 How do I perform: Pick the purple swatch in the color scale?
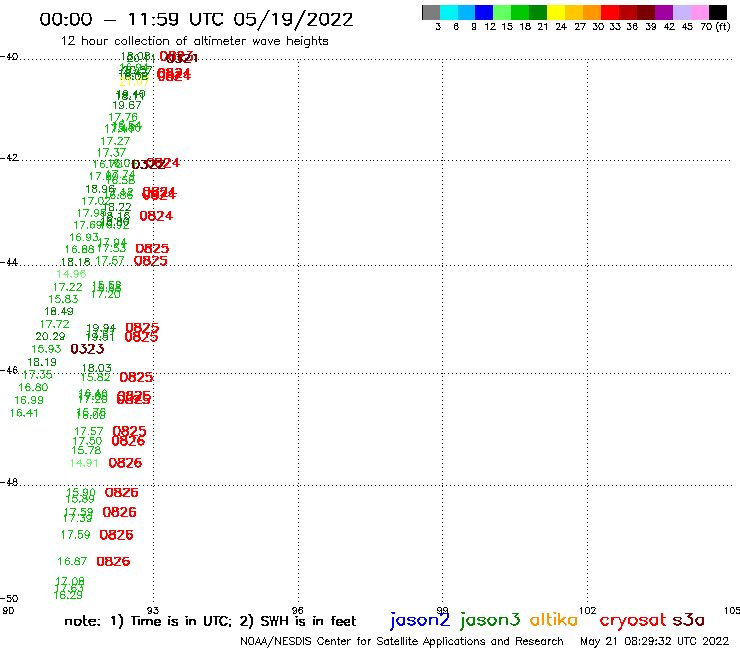pyautogui.click(x=664, y=13)
